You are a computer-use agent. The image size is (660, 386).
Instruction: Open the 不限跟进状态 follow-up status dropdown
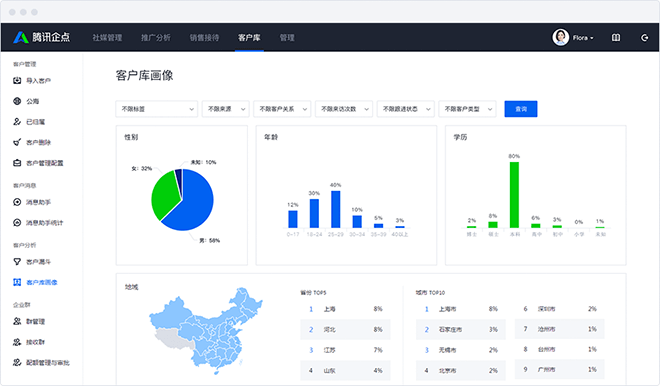(405, 109)
